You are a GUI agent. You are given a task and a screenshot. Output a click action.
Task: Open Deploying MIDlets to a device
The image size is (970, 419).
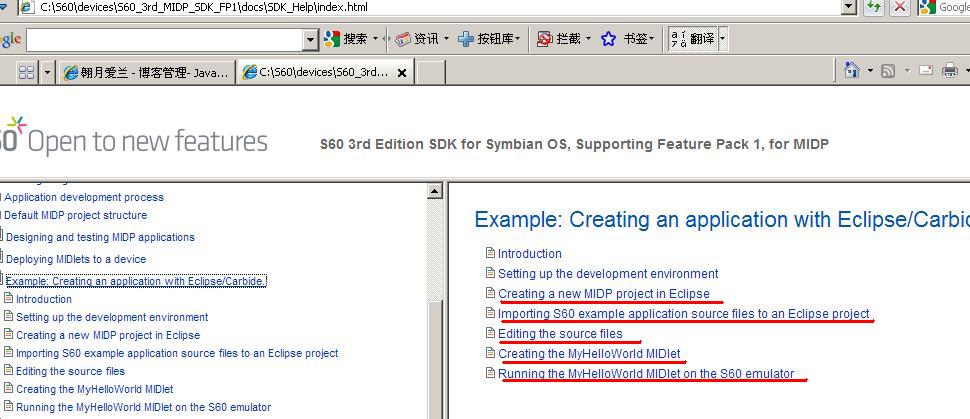click(x=76, y=259)
